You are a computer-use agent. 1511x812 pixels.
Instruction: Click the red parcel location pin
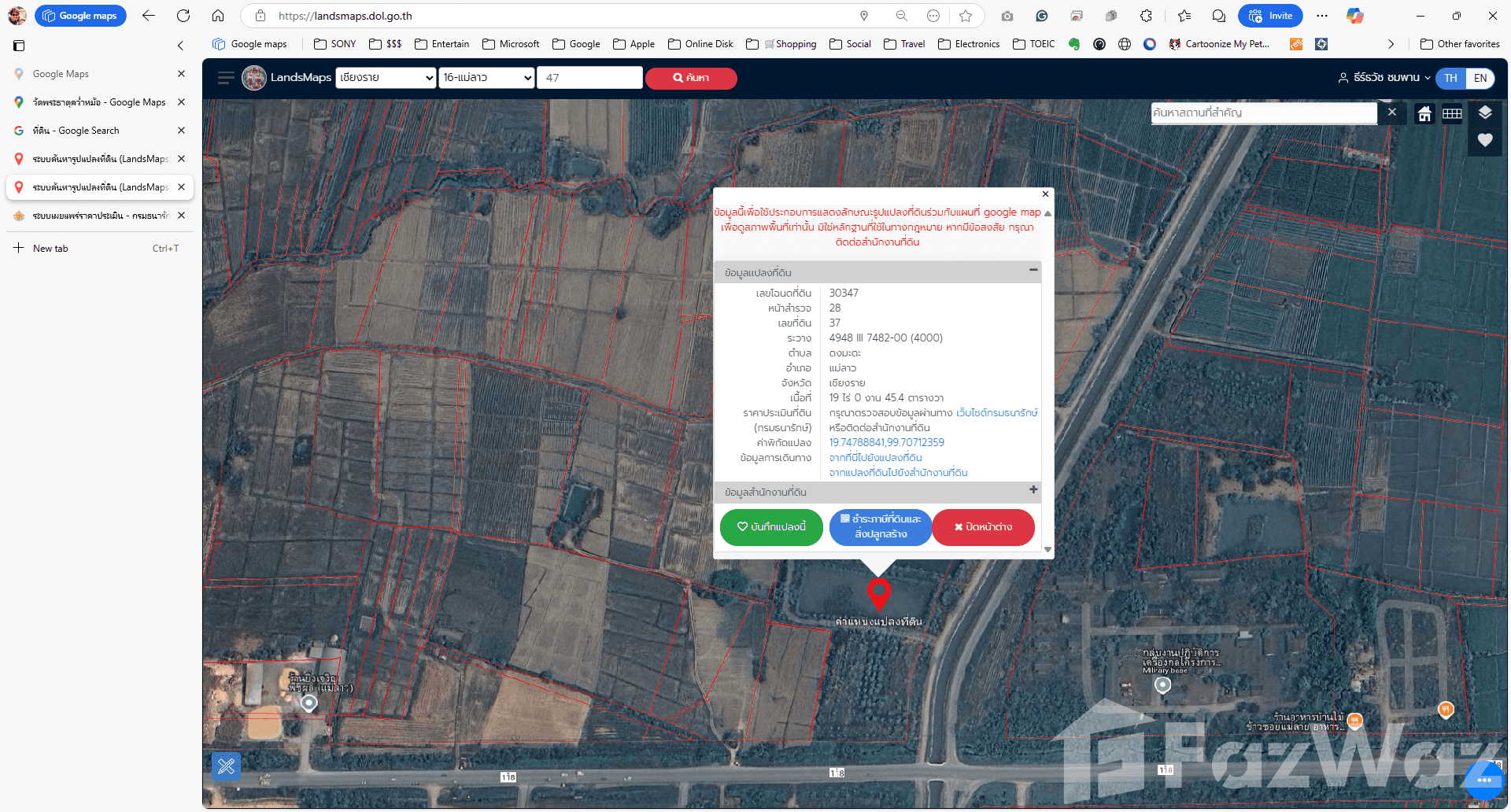point(878,592)
